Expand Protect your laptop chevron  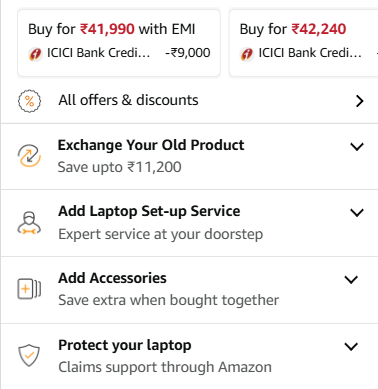(x=351, y=346)
